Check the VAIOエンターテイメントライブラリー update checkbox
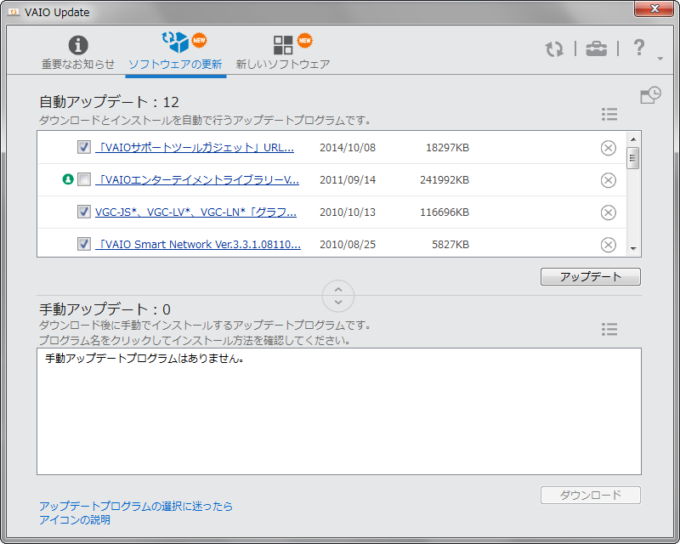 84,180
